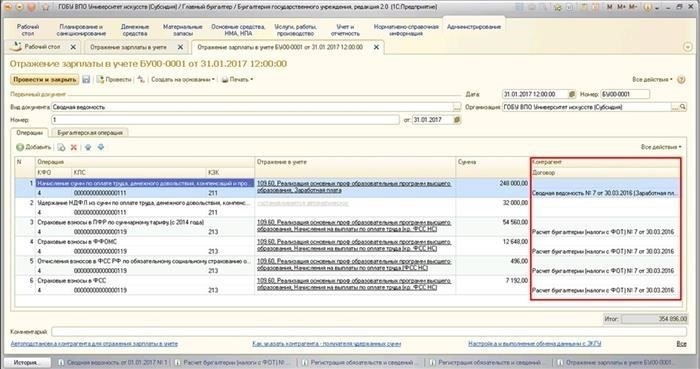The width and height of the screenshot is (700, 369).
Task: Click the Все link at bottom right
Action: click(681, 344)
